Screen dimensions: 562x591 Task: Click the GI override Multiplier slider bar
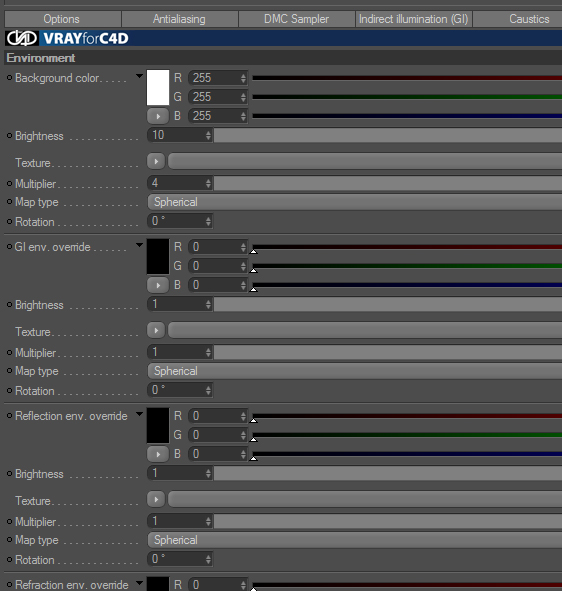point(388,352)
